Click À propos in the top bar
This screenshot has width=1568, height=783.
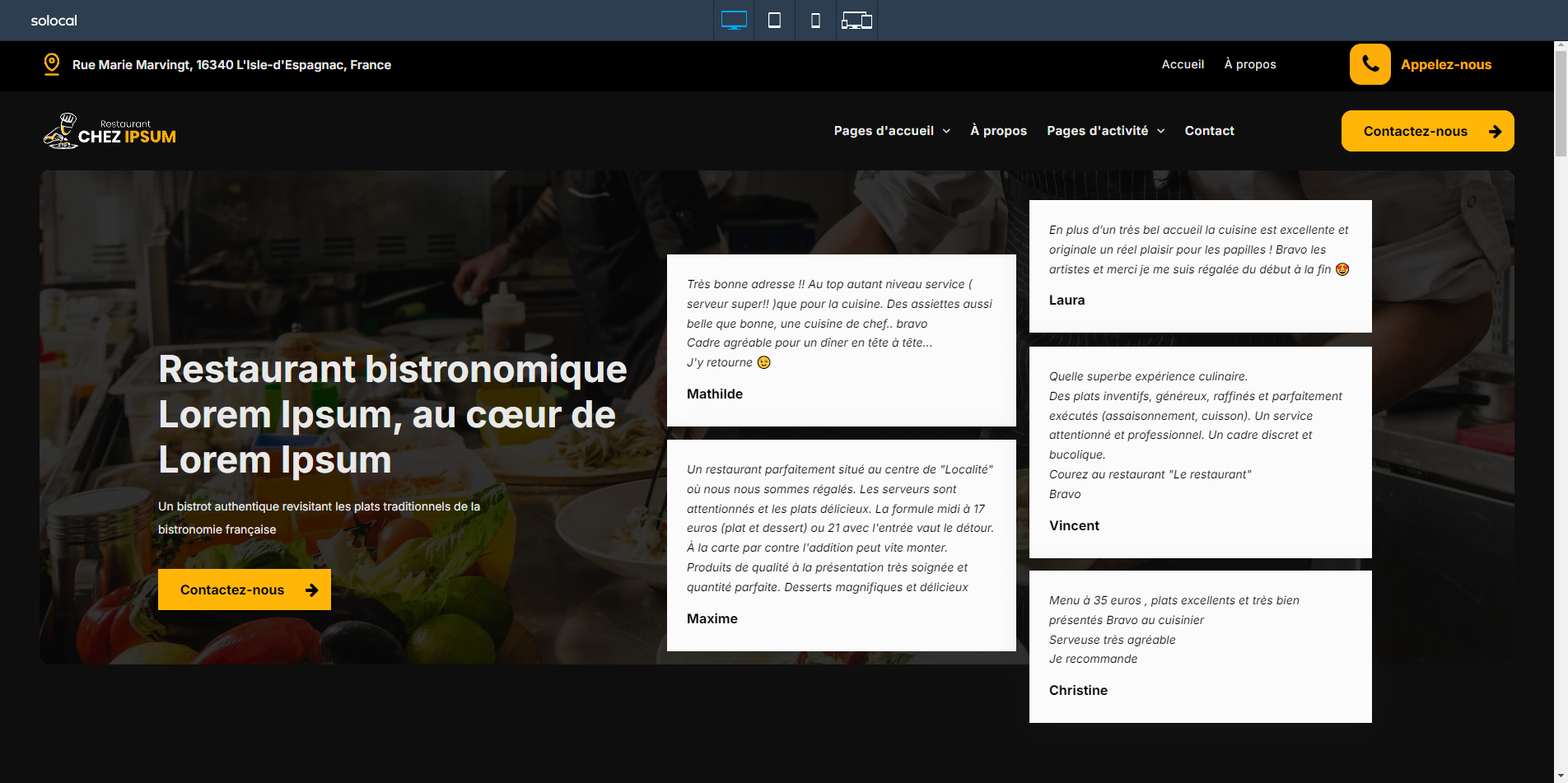coord(1249,64)
